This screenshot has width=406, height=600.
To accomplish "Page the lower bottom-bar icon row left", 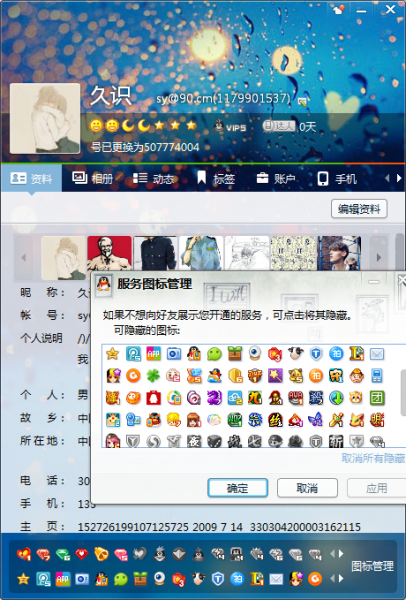I will tap(332, 579).
